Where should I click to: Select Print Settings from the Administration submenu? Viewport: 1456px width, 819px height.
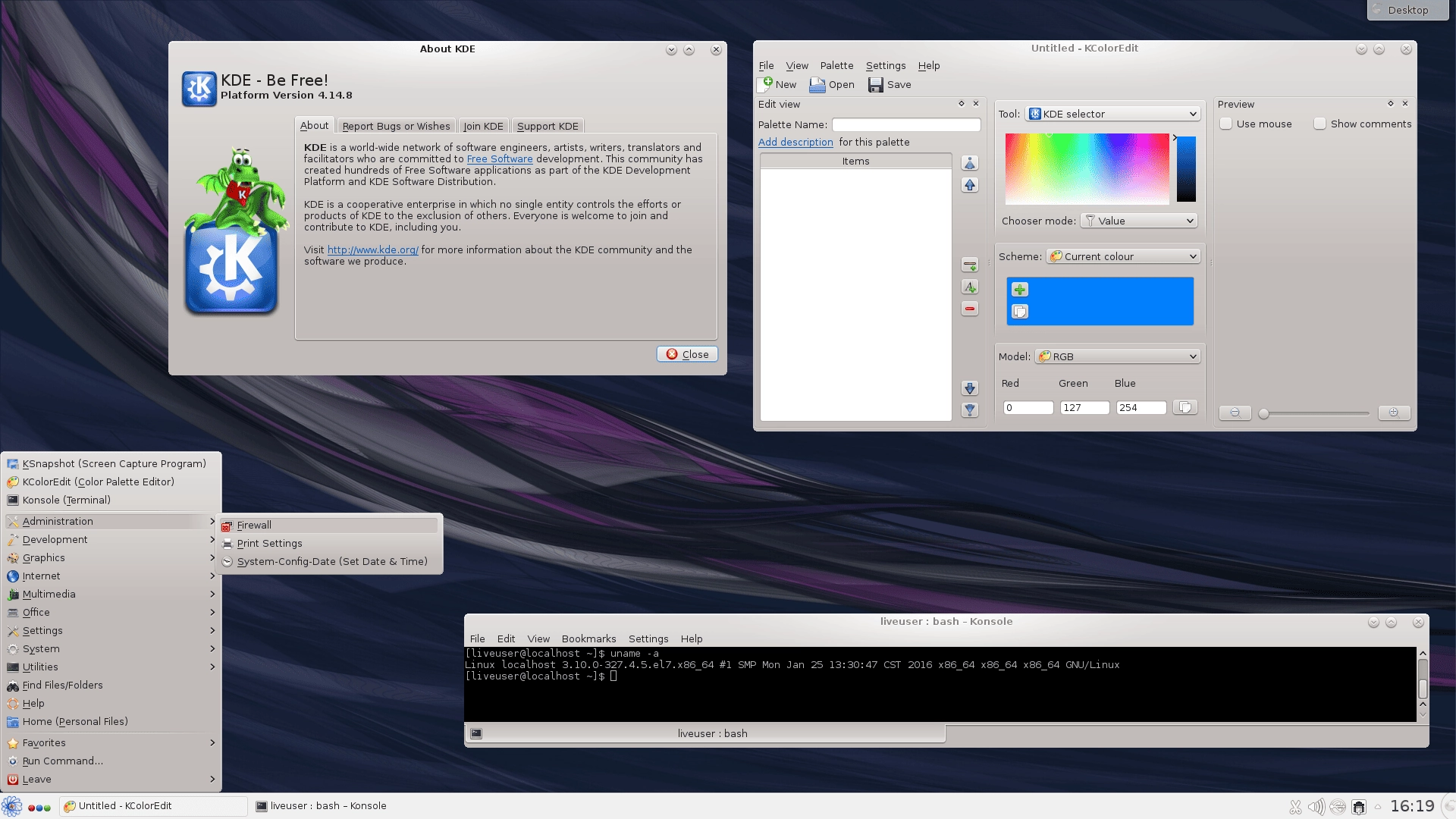coord(328,543)
